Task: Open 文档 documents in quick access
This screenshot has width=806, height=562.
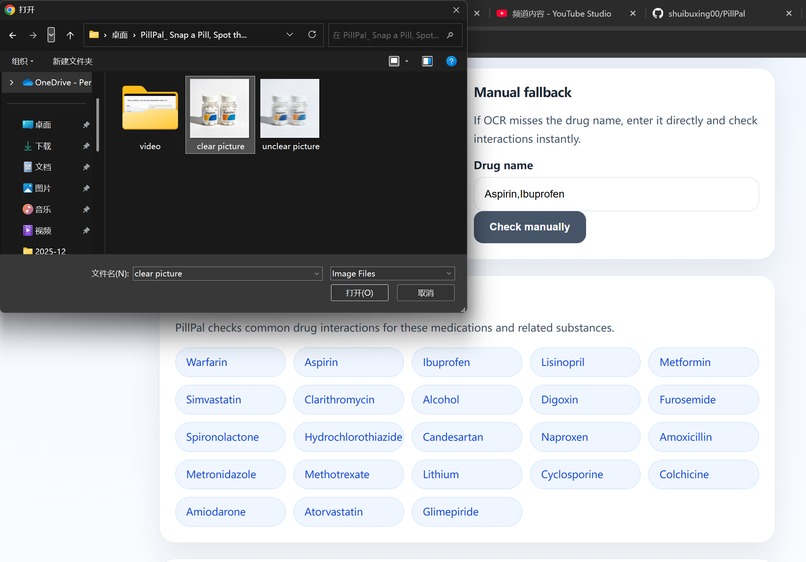Action: click(x=37, y=167)
